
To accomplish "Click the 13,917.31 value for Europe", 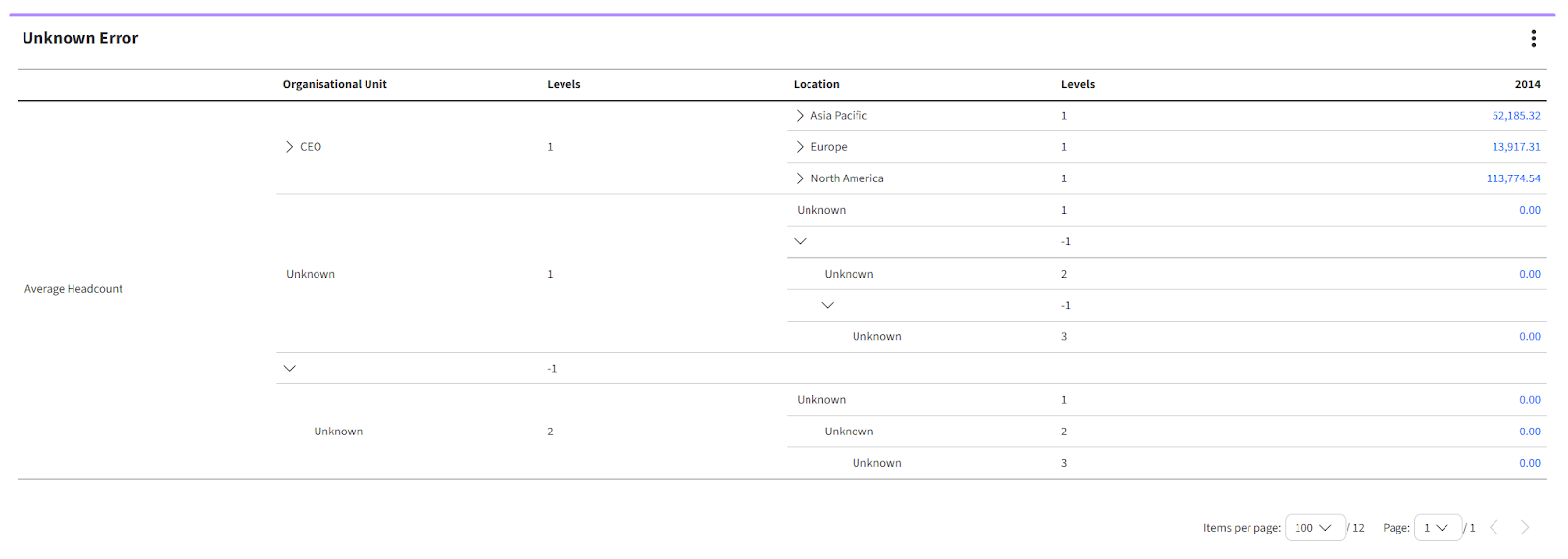I will tap(1515, 147).
